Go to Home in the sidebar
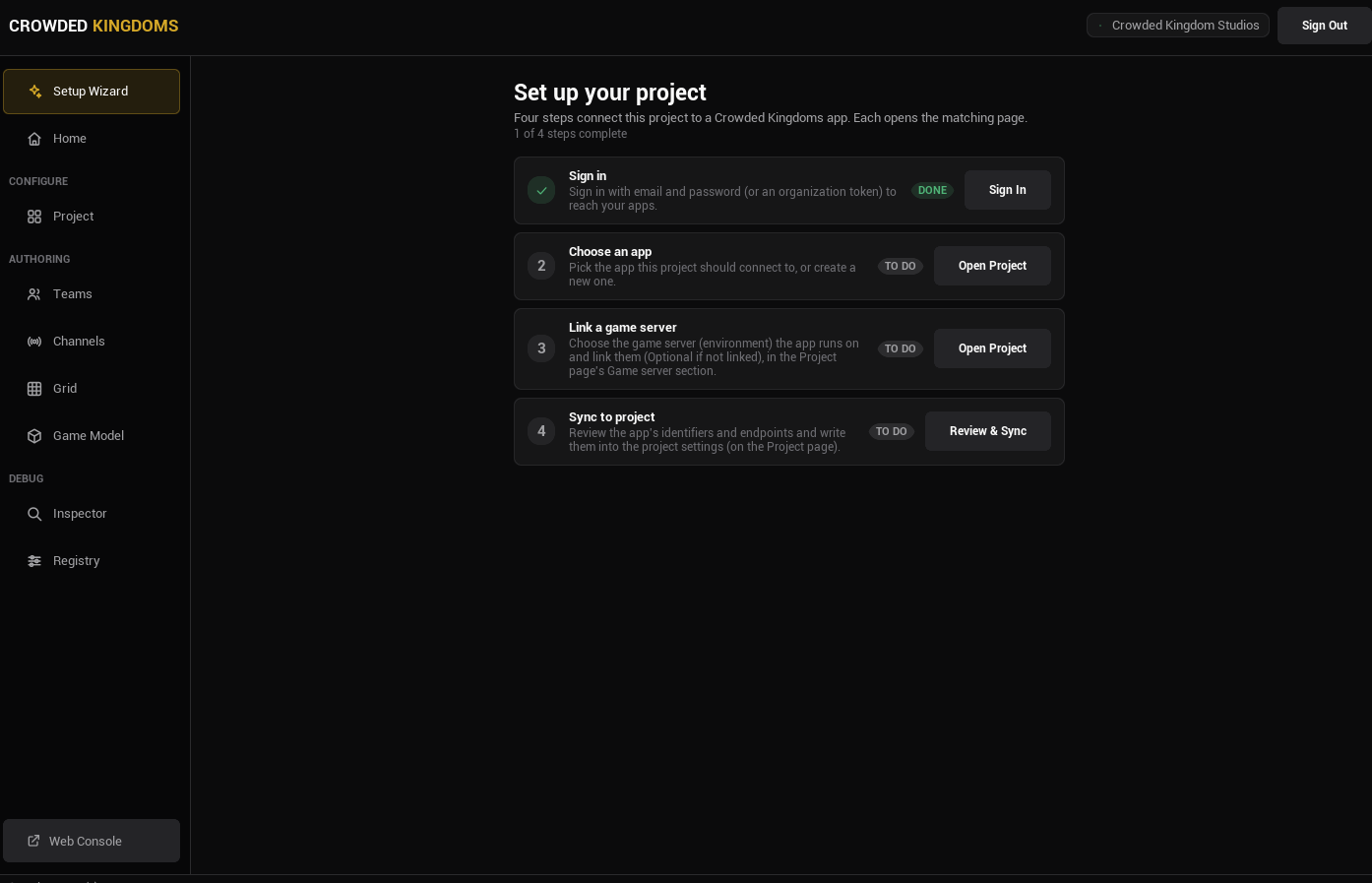The image size is (1372, 883). coord(92,139)
